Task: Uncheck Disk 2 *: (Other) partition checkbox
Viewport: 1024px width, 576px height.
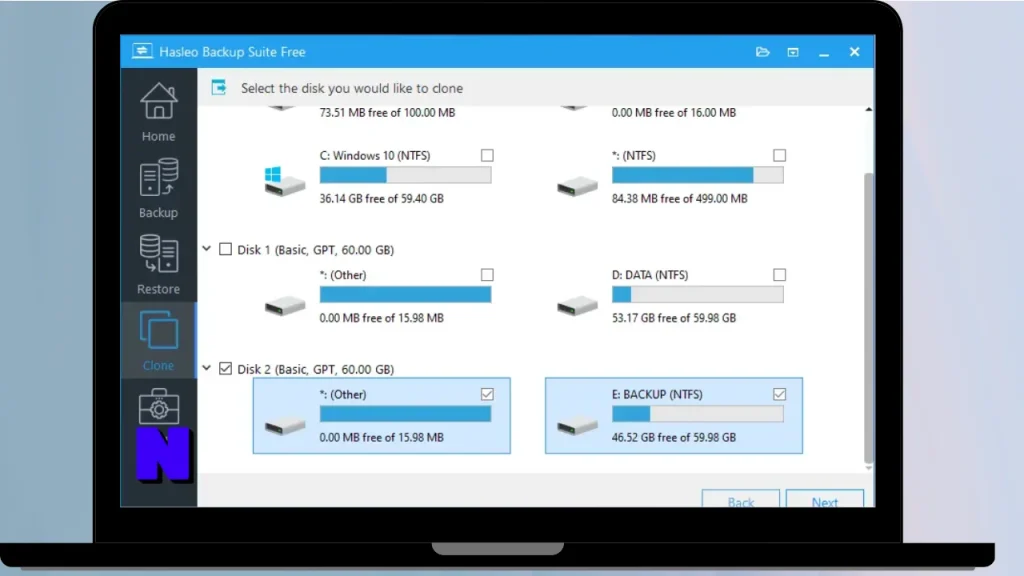Action: pos(487,394)
